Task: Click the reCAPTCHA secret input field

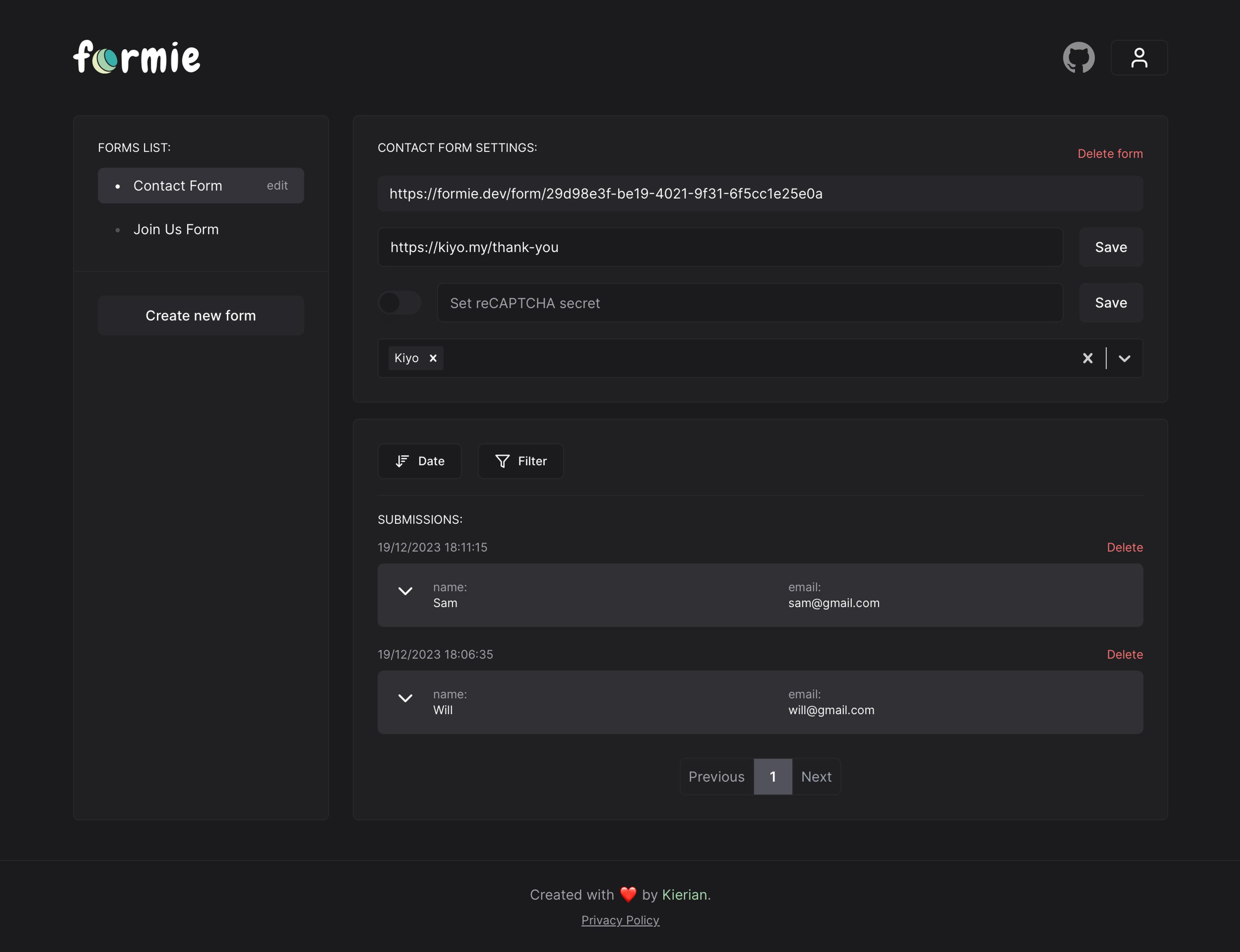Action: pyautogui.click(x=749, y=303)
